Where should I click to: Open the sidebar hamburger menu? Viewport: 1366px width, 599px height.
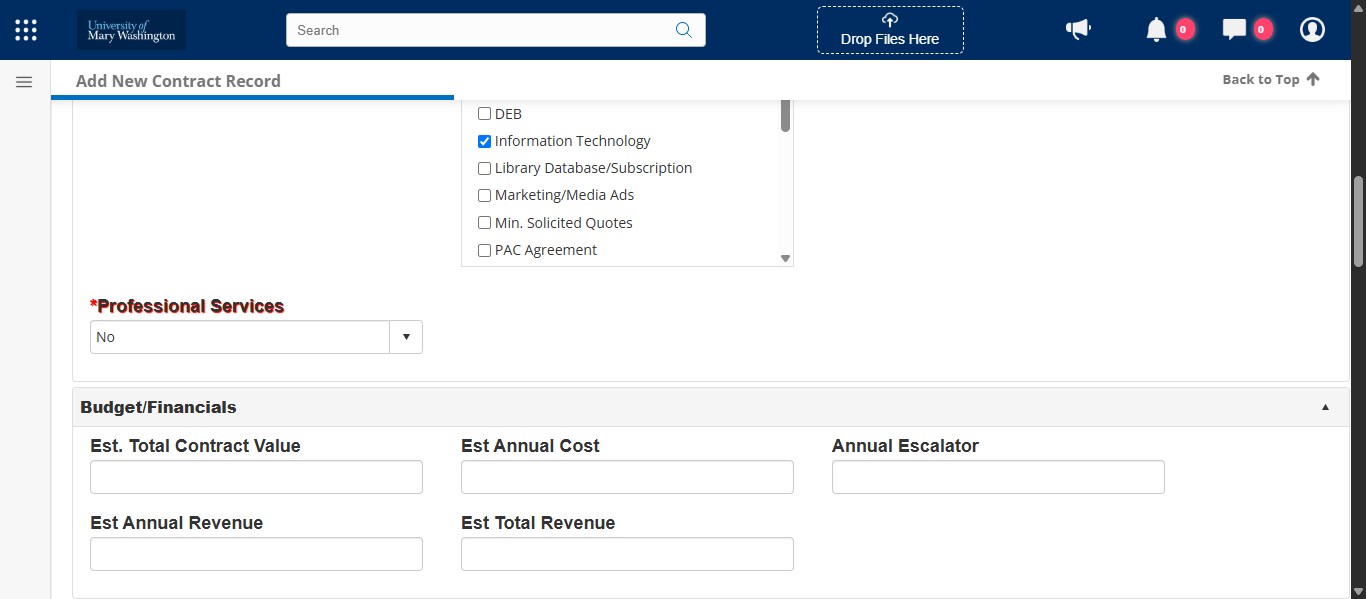(23, 81)
